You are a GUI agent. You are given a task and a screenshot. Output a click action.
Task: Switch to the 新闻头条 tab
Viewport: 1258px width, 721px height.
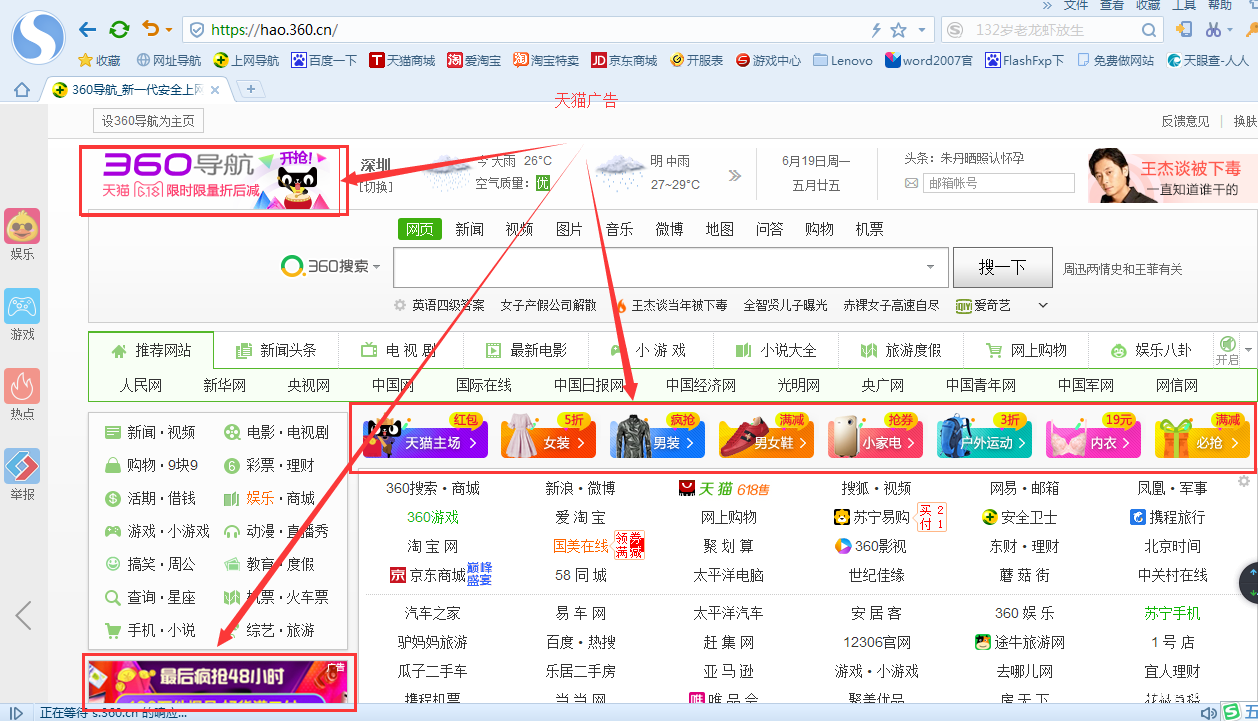[x=275, y=350]
